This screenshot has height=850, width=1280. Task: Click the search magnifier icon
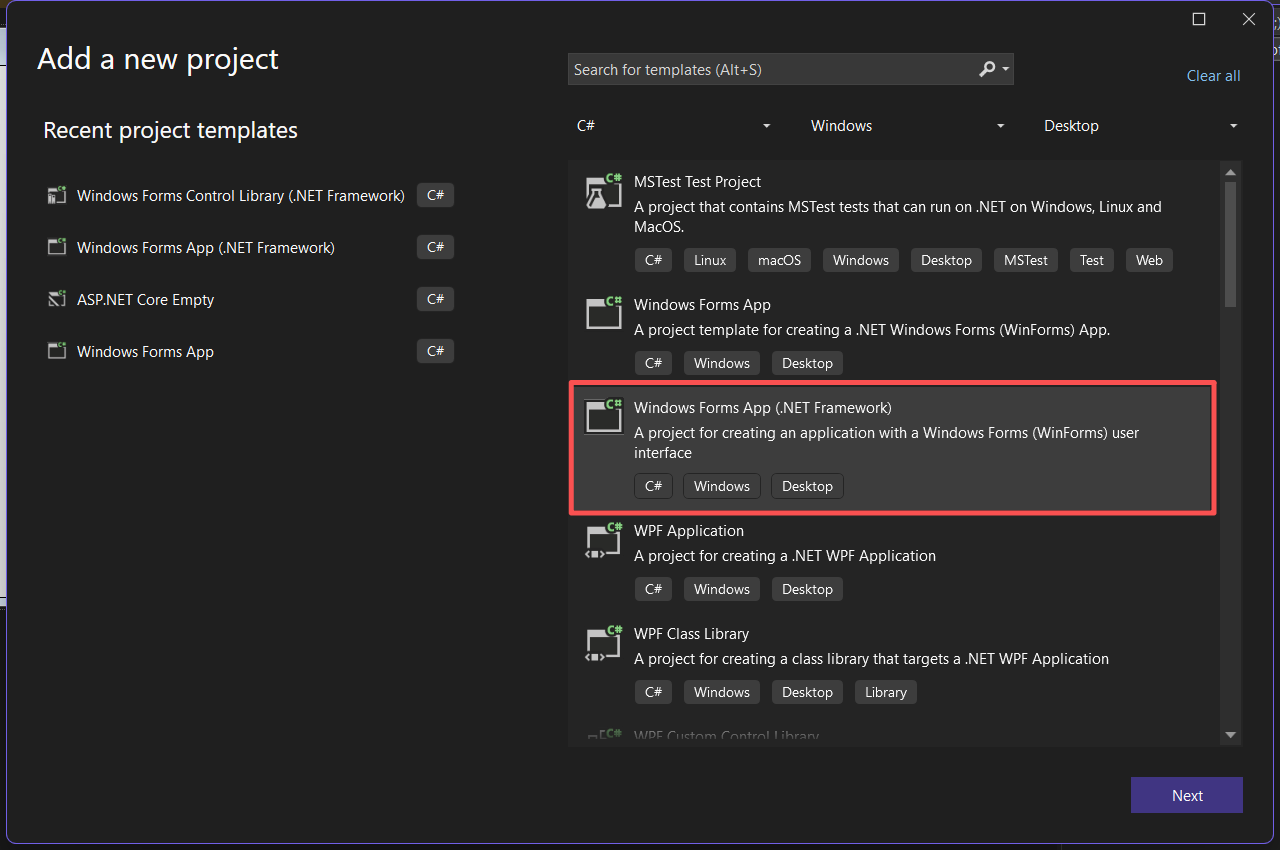pos(987,69)
